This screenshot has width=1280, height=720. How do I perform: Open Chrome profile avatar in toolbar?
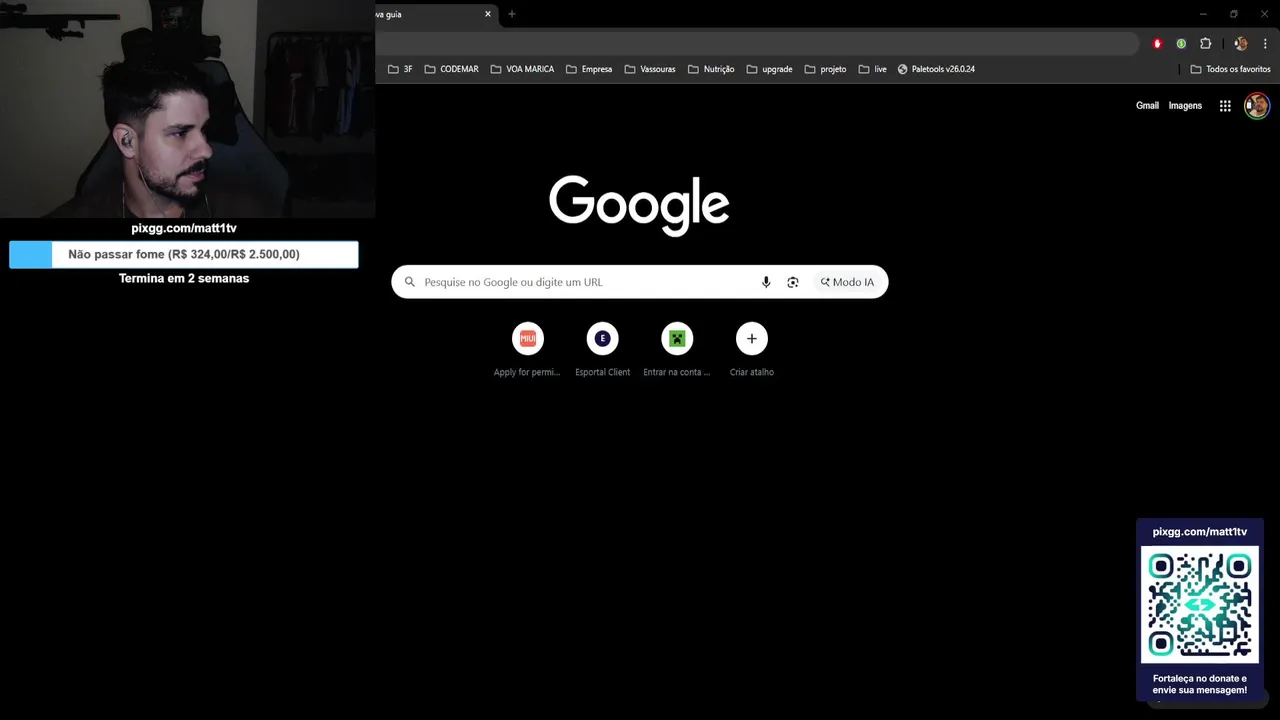pos(1241,44)
